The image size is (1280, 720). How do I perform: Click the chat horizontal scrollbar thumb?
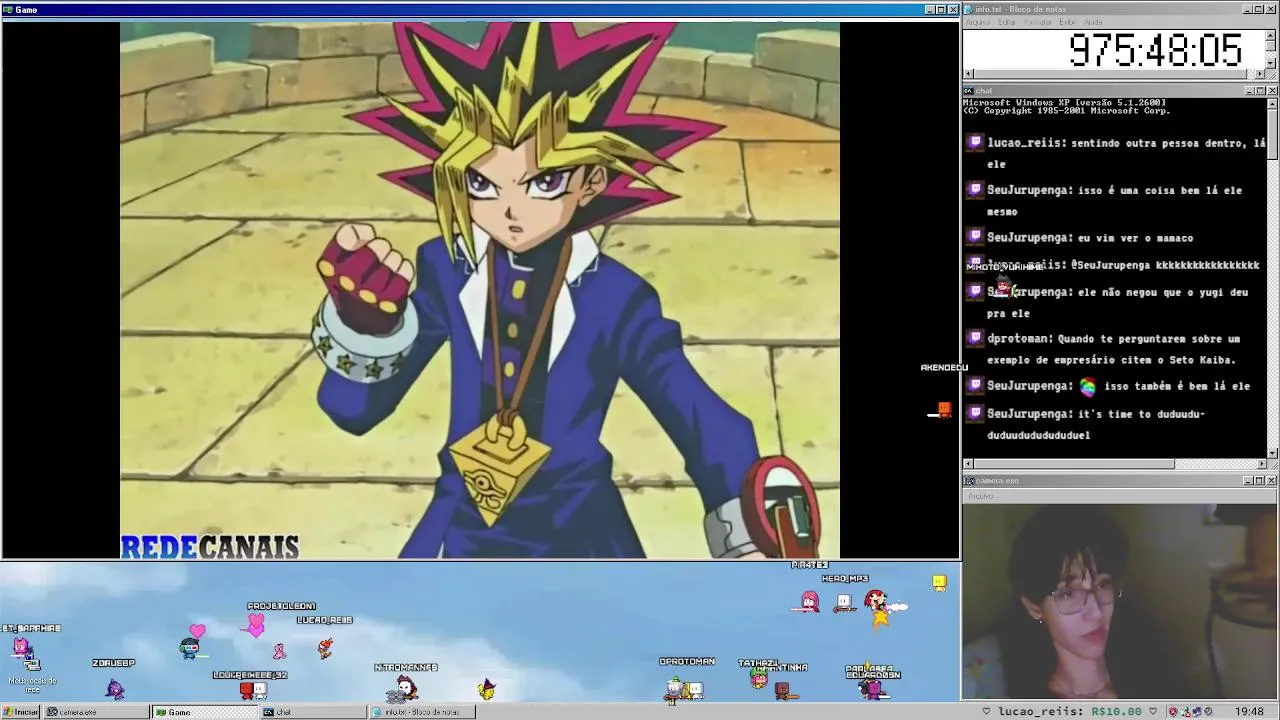(1074, 464)
